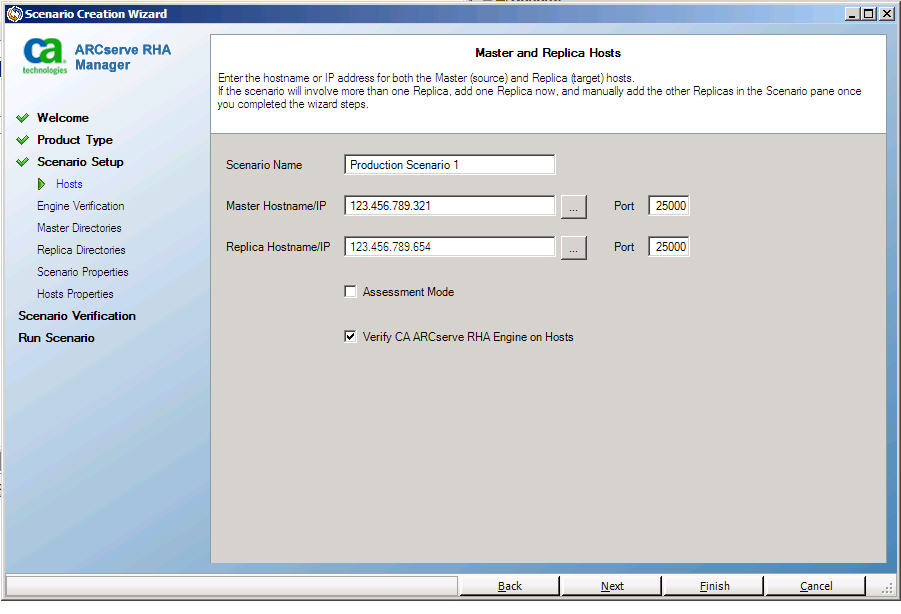This screenshot has height=614, width=901.
Task: Enable Assessment Mode
Action: pos(350,291)
